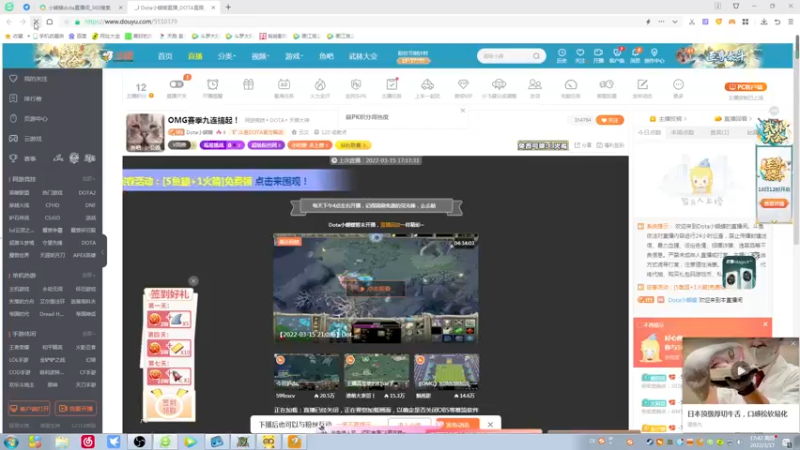
Task: Expand 全部 next to 手游休闲 section
Action: click(x=89, y=334)
